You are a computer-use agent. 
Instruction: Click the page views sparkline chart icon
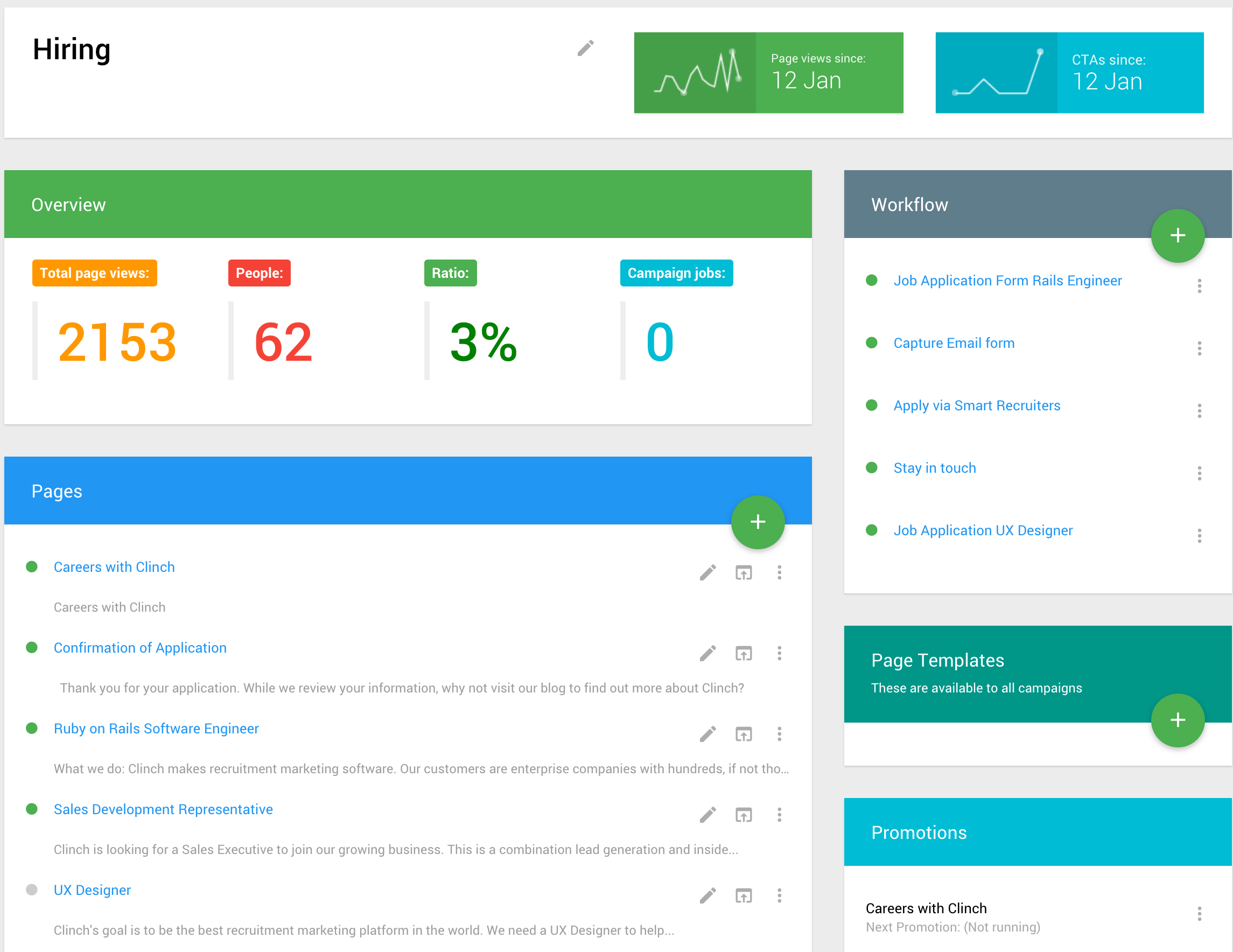point(697,72)
